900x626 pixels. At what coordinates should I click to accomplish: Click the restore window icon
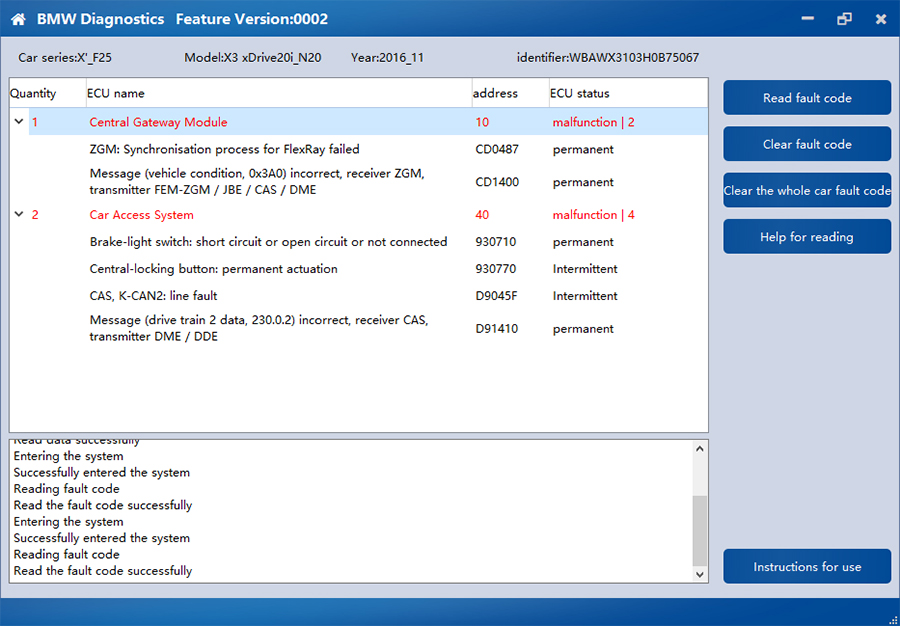point(845,19)
